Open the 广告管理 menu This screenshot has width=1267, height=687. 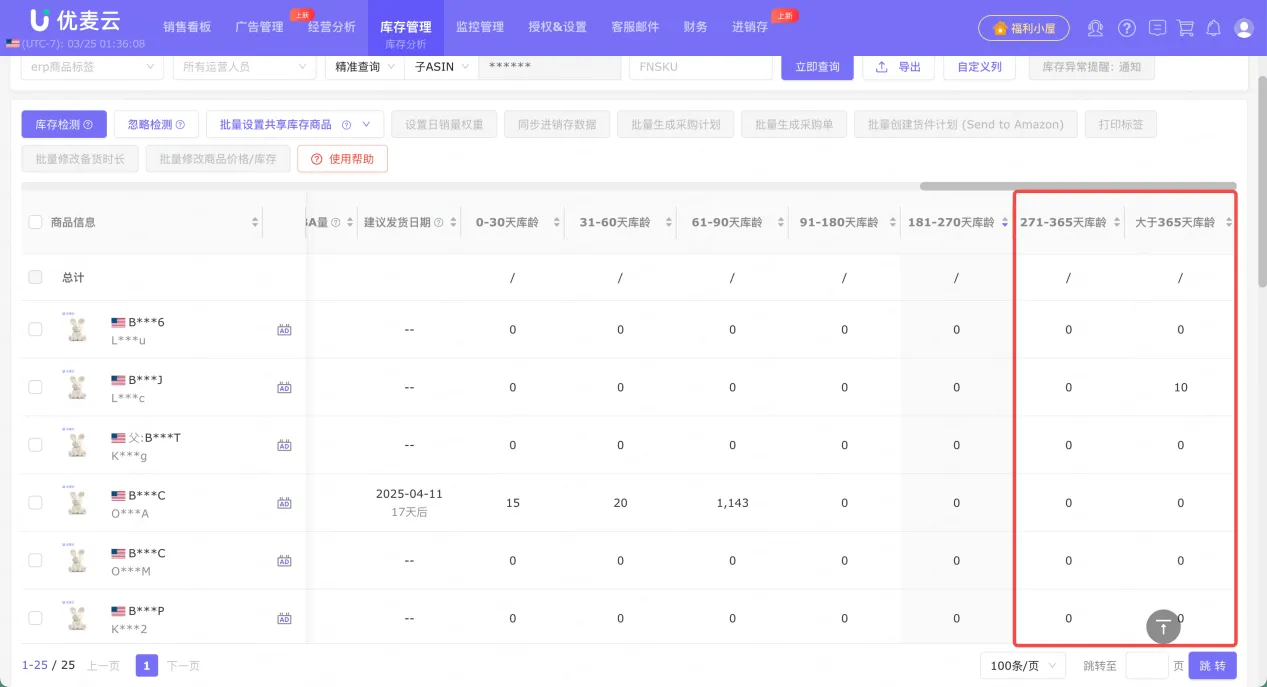(259, 27)
